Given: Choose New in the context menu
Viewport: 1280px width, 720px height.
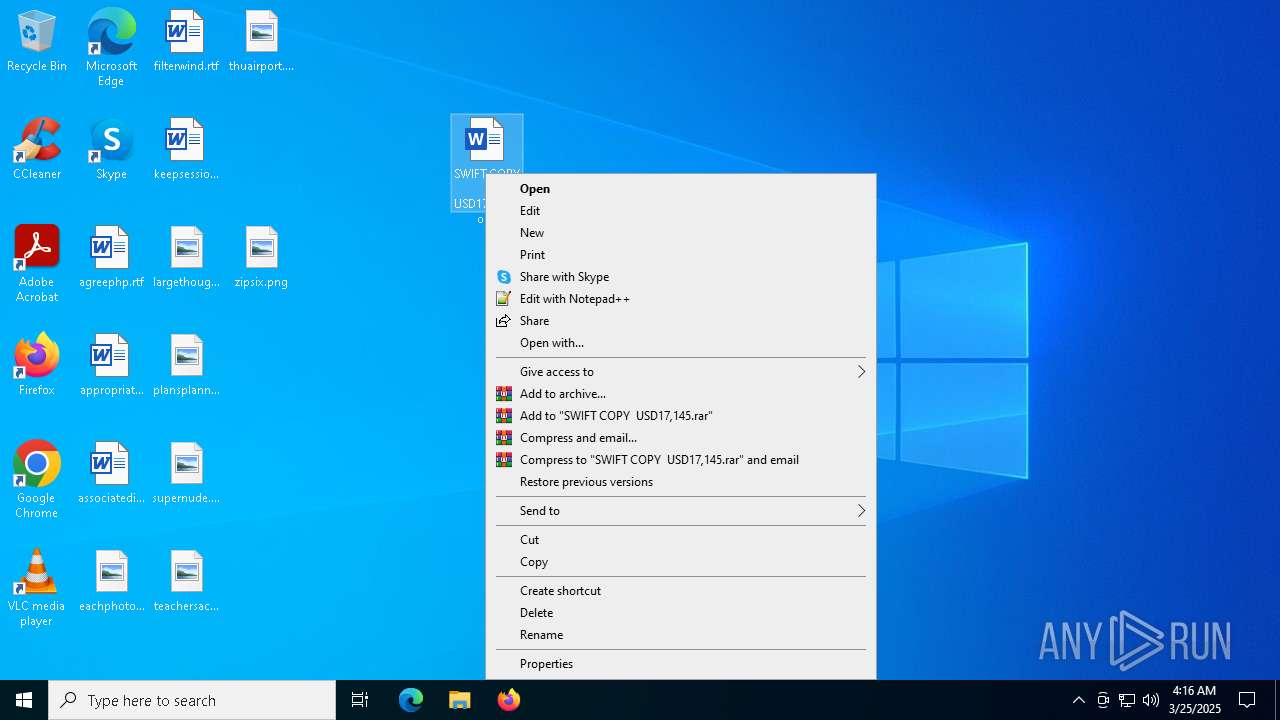Looking at the screenshot, I should [681, 233].
